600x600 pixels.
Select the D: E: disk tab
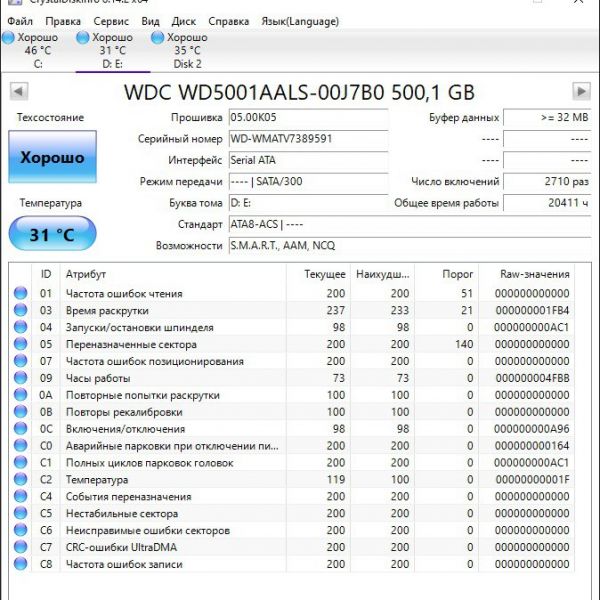click(x=112, y=51)
